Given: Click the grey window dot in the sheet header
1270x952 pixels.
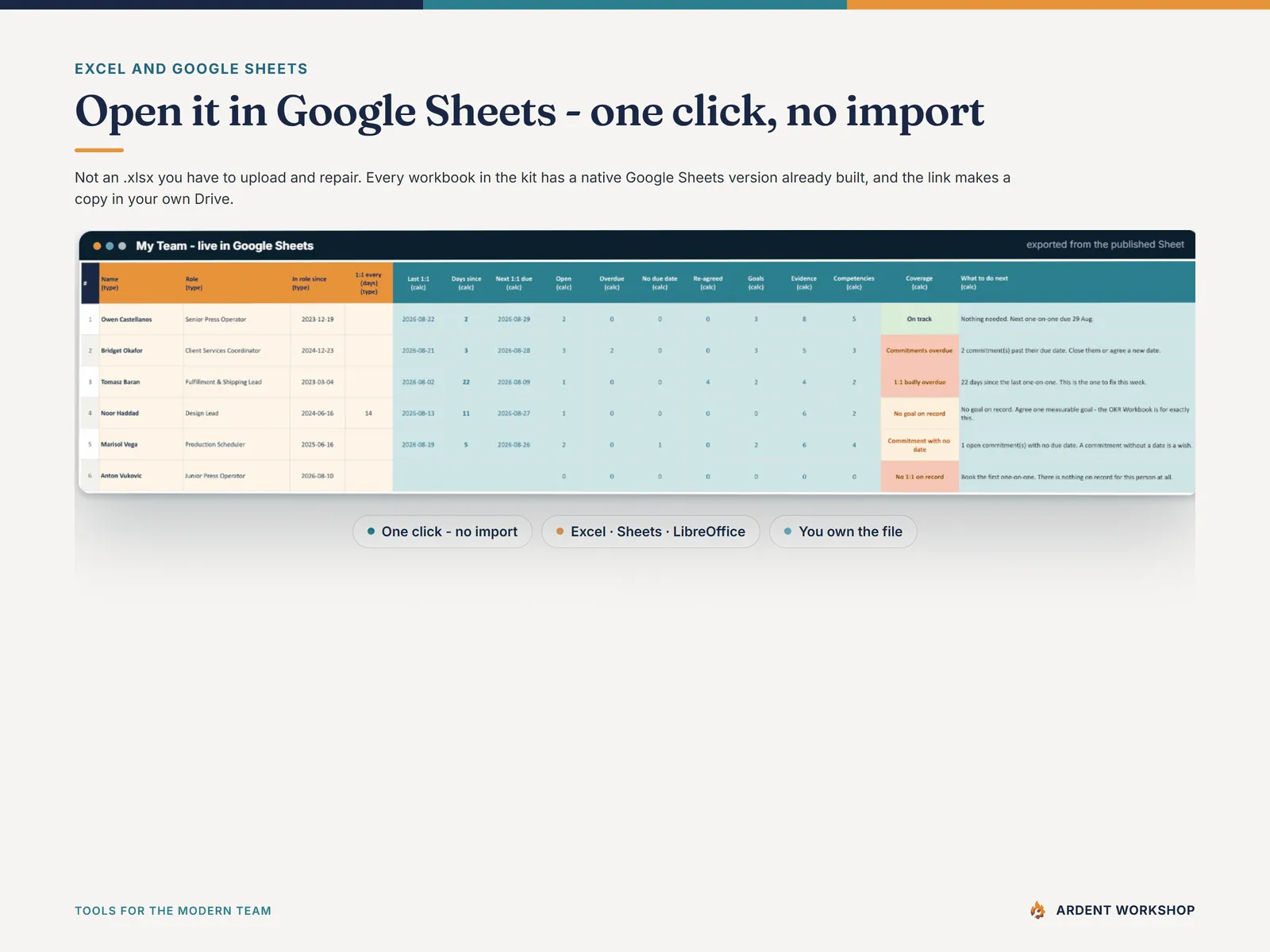Looking at the screenshot, I should point(122,246).
